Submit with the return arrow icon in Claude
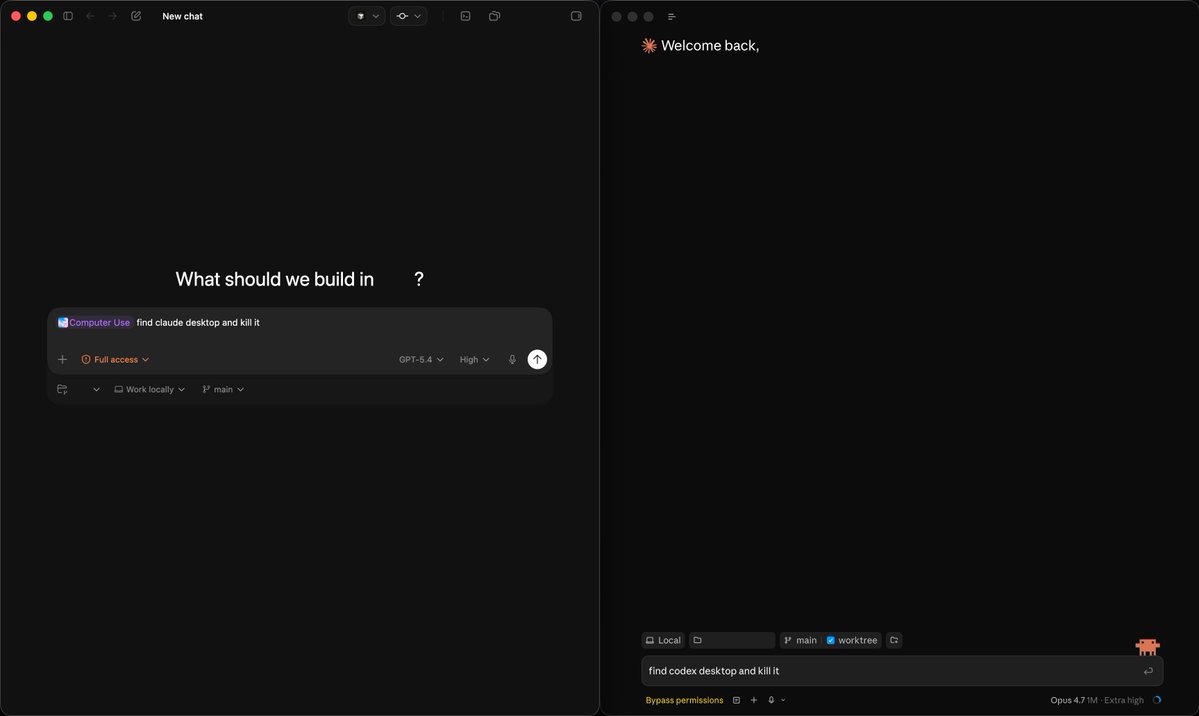 coord(1148,671)
